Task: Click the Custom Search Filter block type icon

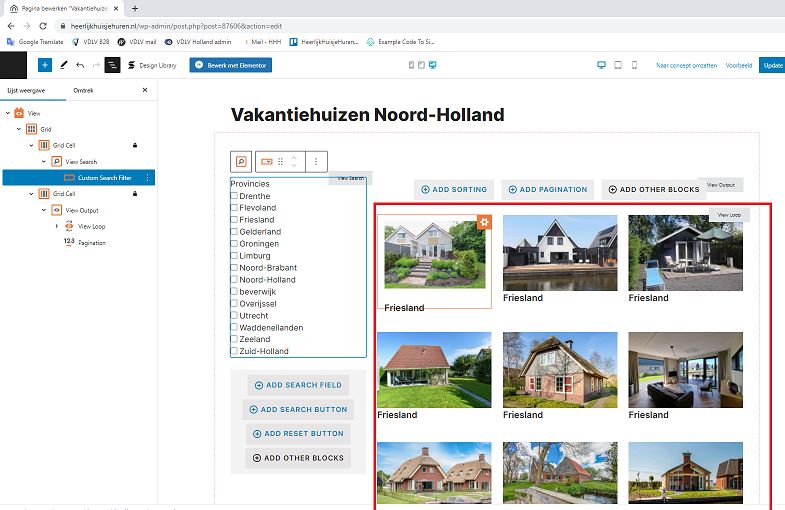Action: (x=267, y=162)
